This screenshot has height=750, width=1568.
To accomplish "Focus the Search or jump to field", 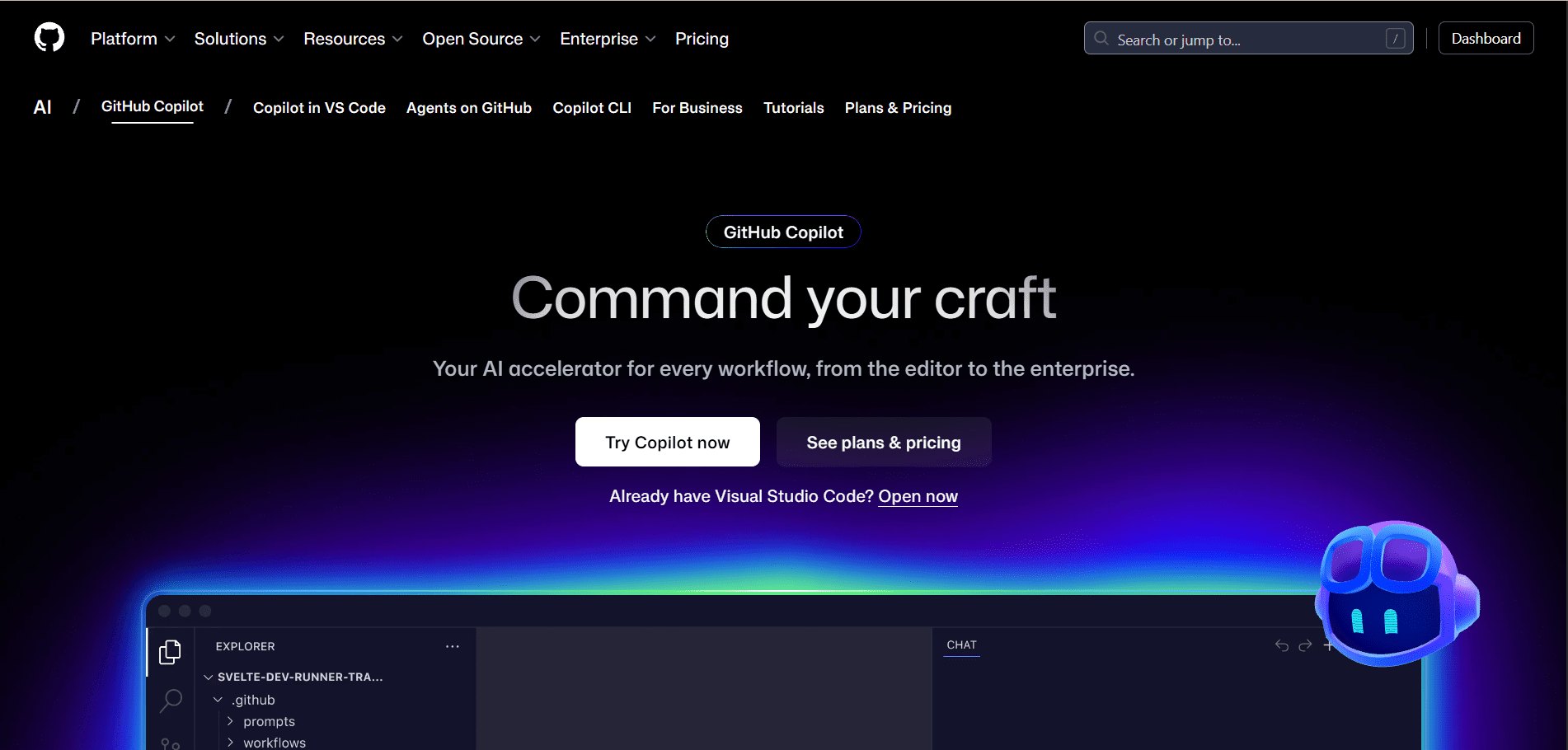I will pyautogui.click(x=1245, y=39).
